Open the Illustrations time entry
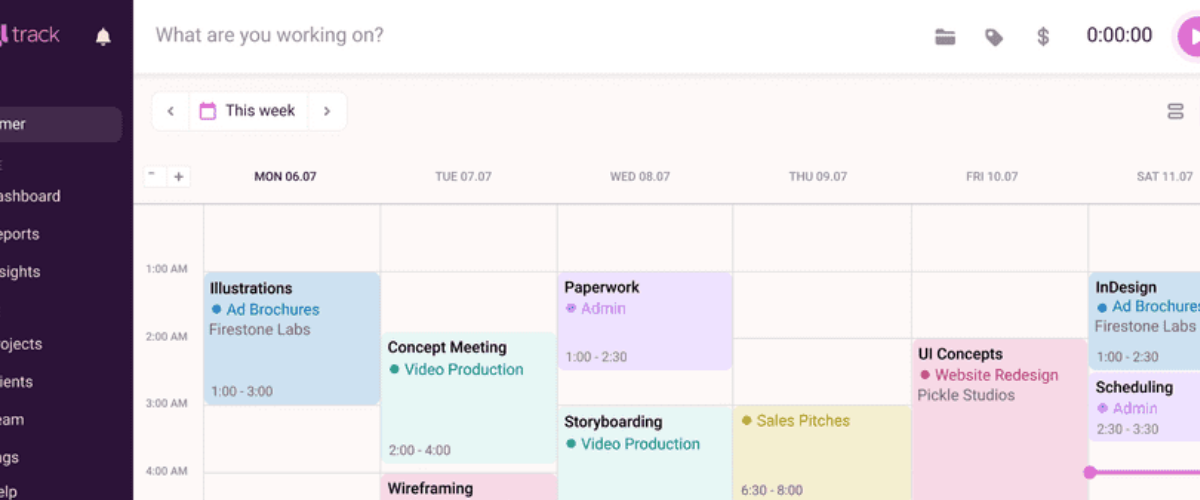The image size is (1200, 500). pos(292,338)
